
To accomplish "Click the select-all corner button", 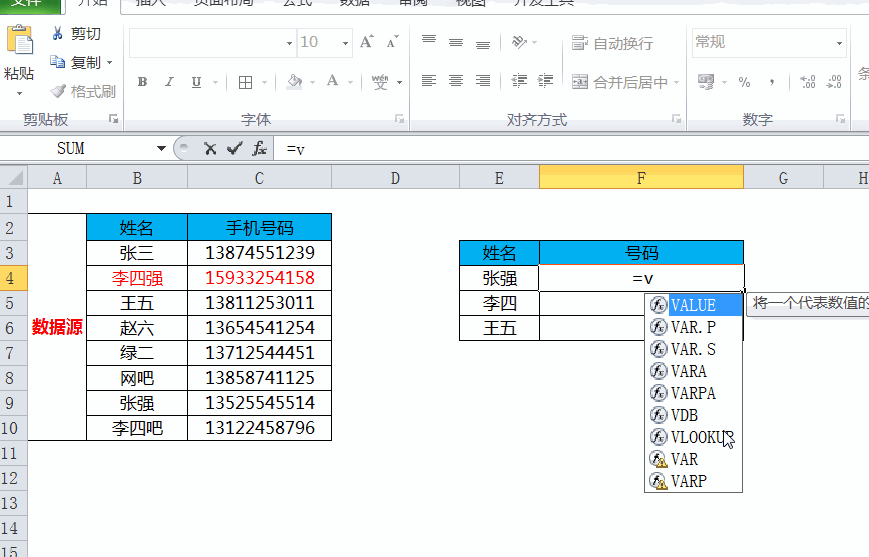I will coord(14,178).
